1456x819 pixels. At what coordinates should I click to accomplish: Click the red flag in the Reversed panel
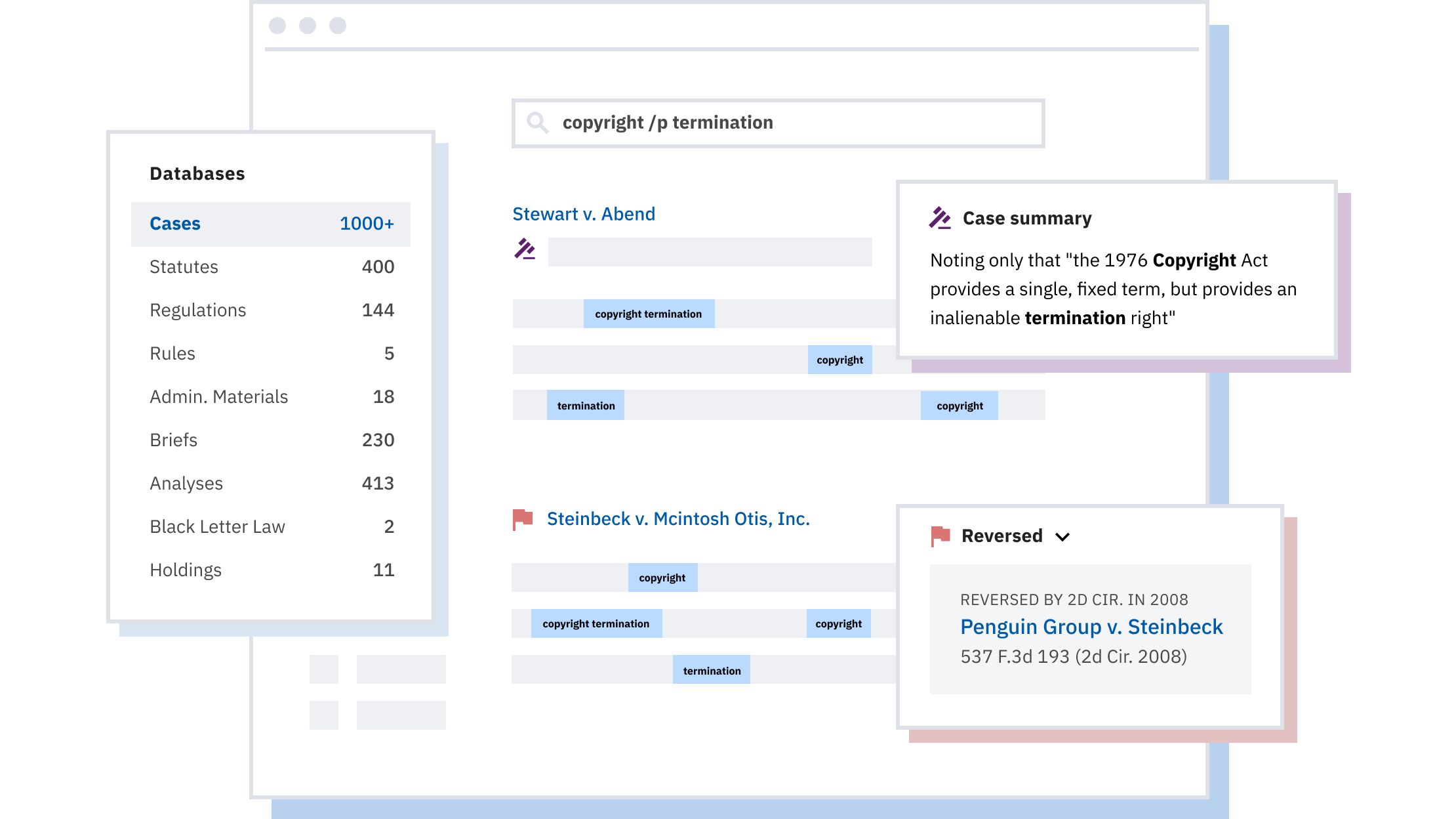point(939,535)
